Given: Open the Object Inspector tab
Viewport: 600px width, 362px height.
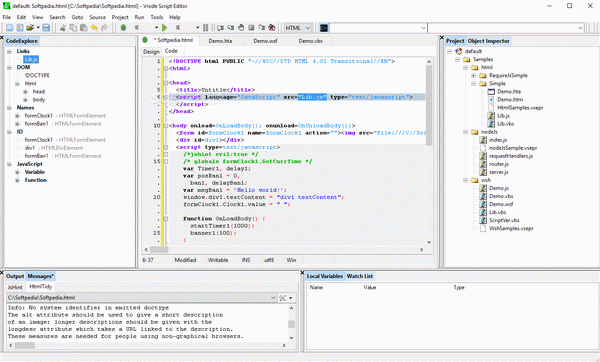Looking at the screenshot, I should click(488, 41).
